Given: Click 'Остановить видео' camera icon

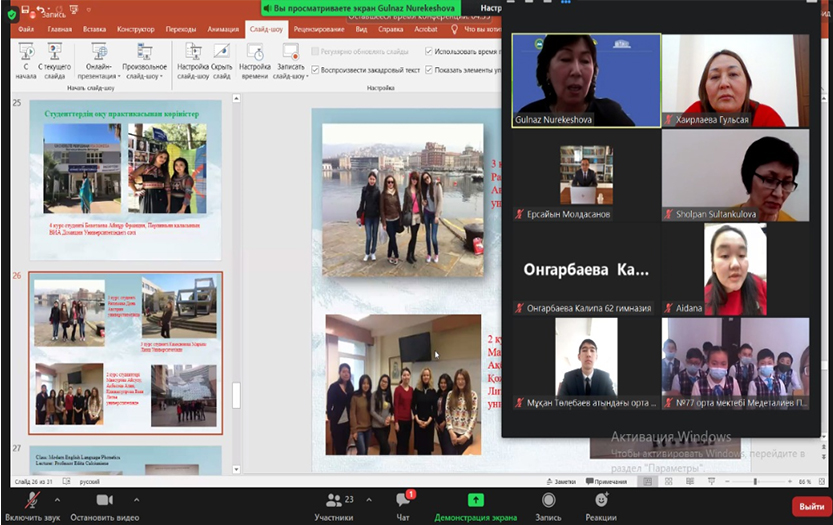Looking at the screenshot, I should pos(104,501).
